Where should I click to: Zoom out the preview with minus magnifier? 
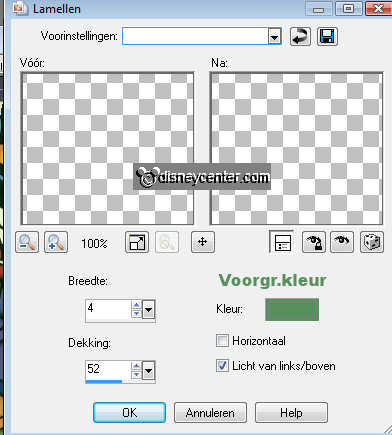[27, 242]
